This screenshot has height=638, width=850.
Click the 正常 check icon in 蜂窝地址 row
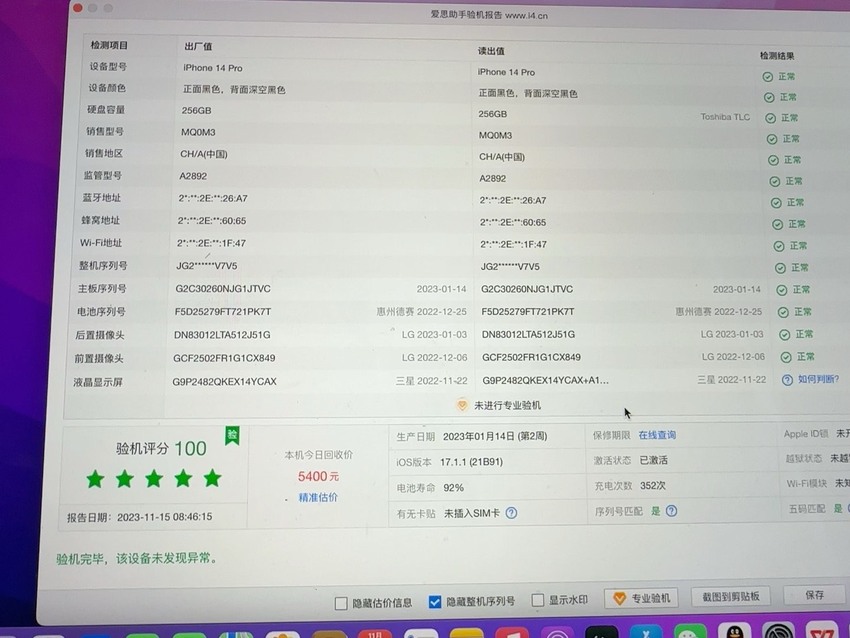coord(777,224)
